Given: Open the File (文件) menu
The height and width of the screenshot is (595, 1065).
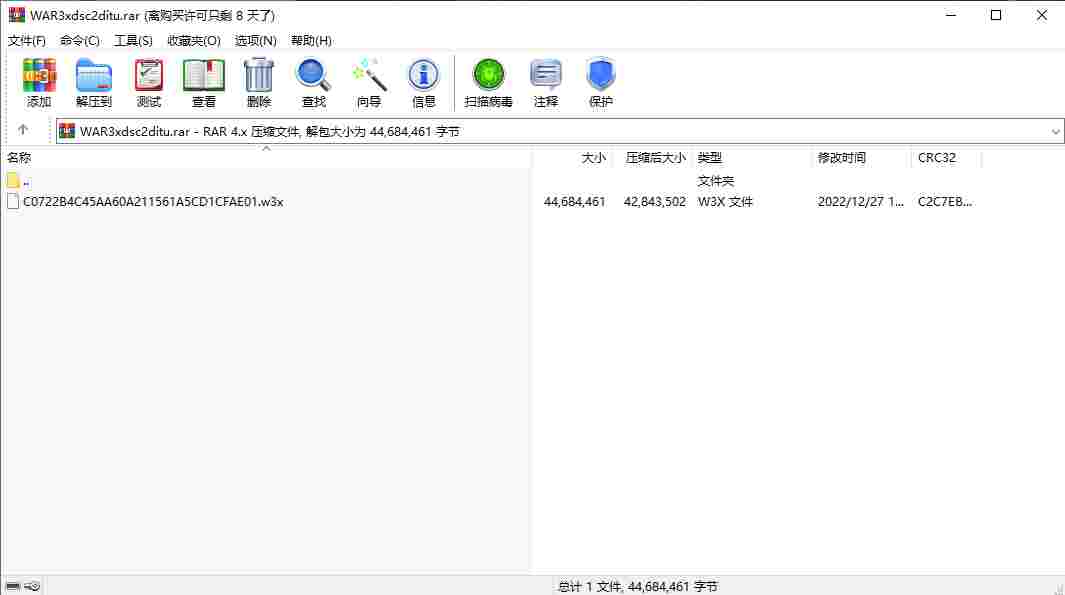Looking at the screenshot, I should (x=26, y=41).
